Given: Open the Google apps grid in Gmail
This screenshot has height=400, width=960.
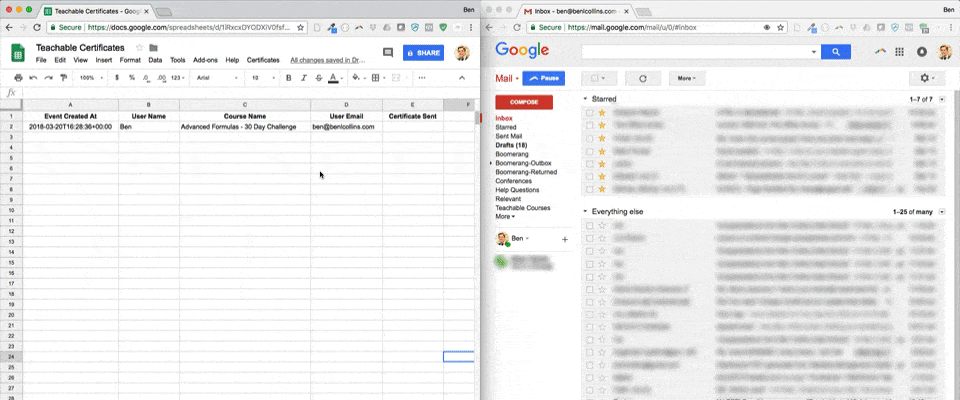Looking at the screenshot, I should [899, 52].
